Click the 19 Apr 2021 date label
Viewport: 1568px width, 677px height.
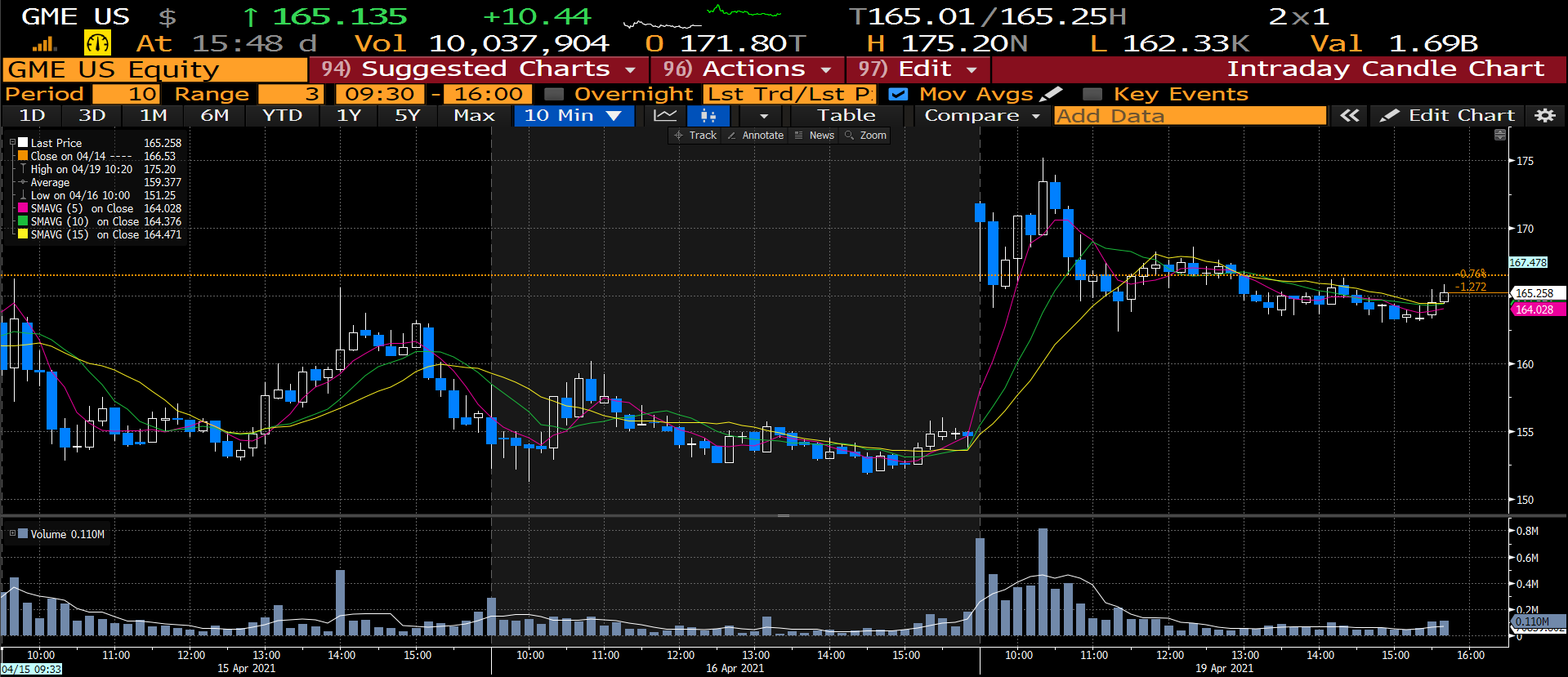[1224, 668]
